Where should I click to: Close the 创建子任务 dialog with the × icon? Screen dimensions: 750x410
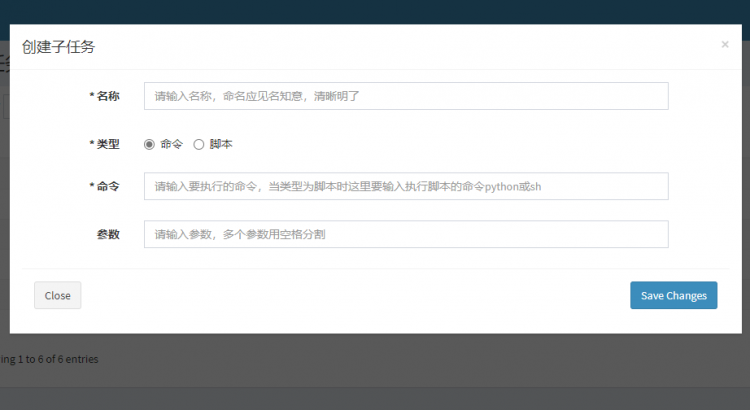point(725,45)
